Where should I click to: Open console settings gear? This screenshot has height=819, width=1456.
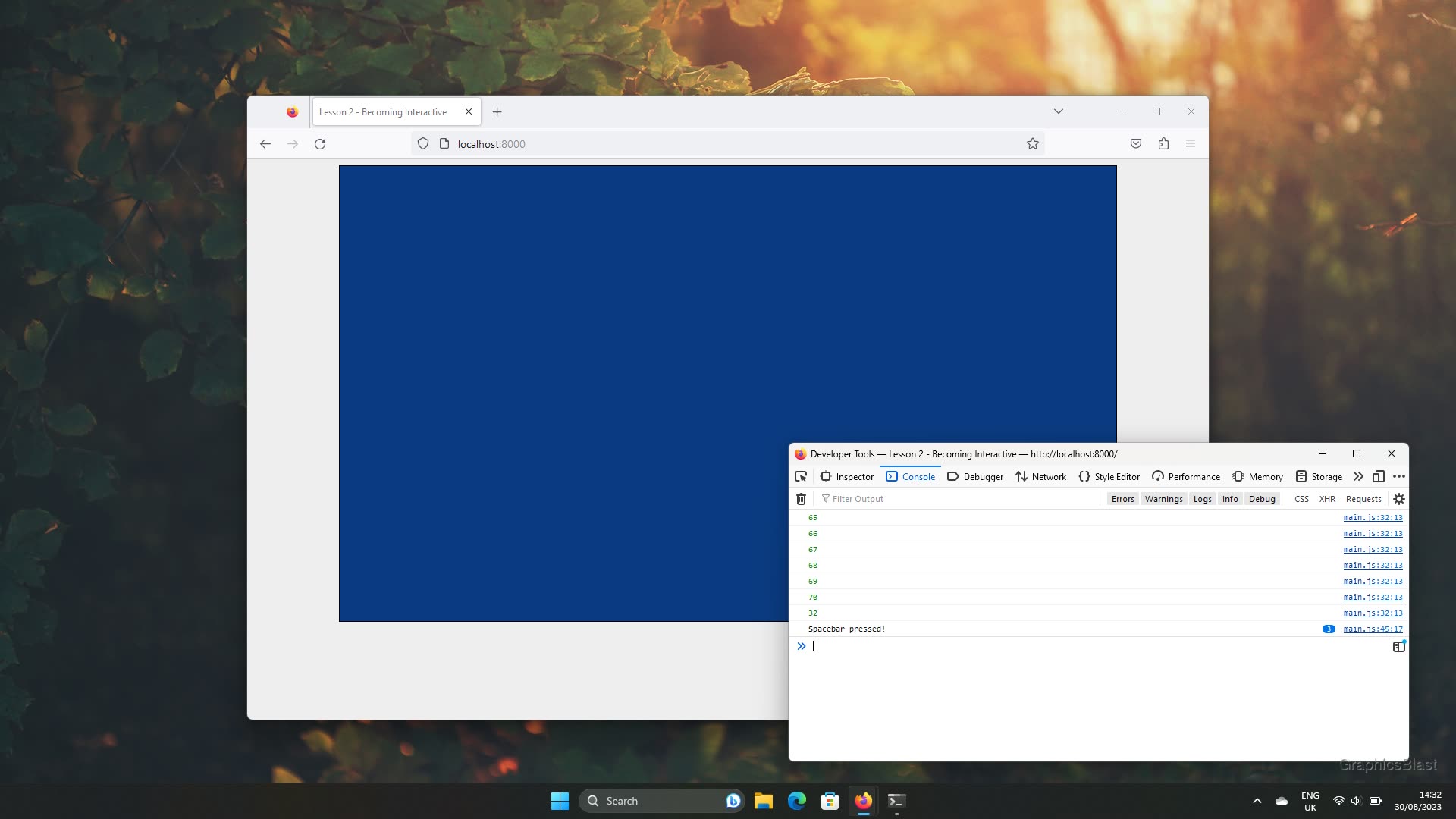point(1399,499)
